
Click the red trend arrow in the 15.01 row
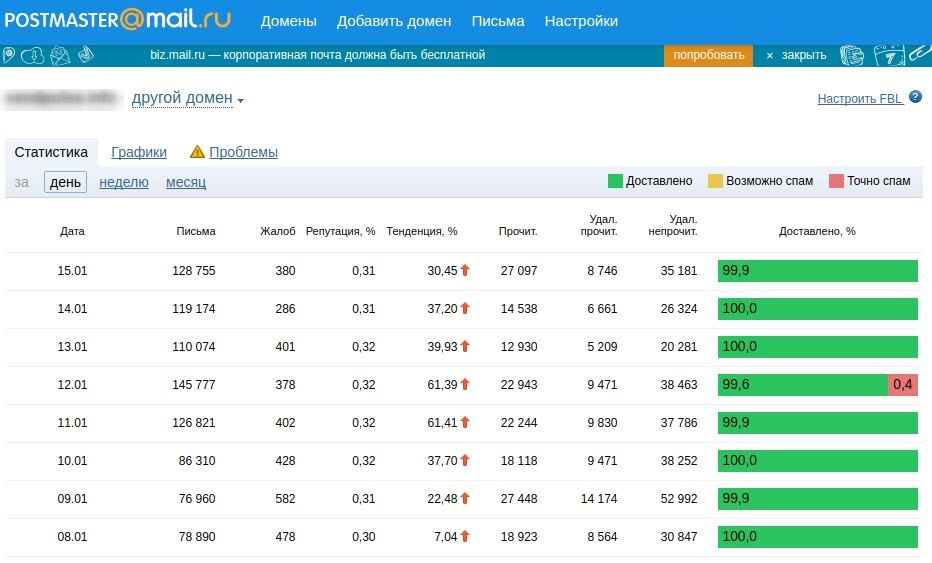pyautogui.click(x=465, y=271)
